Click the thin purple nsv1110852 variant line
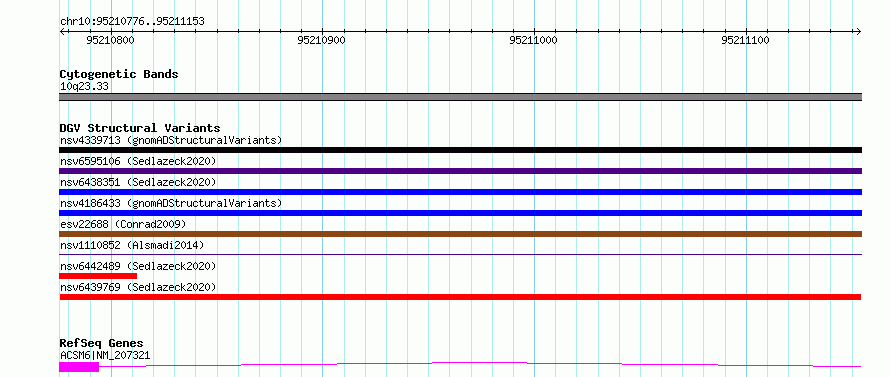Screen dimensions: 890x377 [460, 254]
